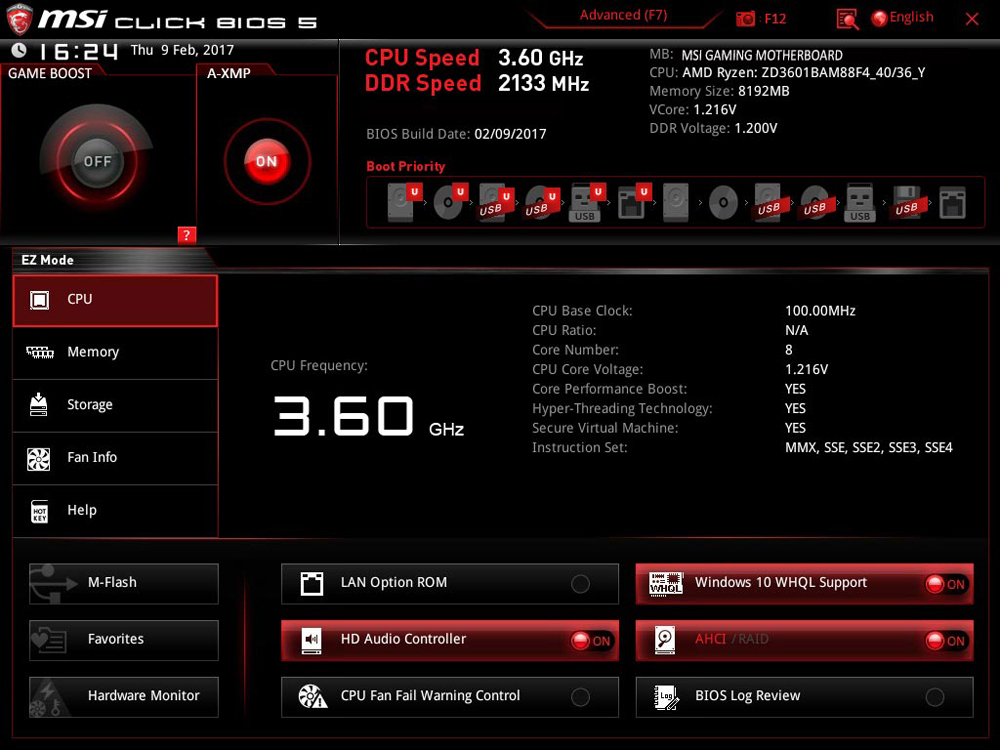This screenshot has width=1000, height=750.
Task: Select UEFI USB hard disk boot device
Action: pyautogui.click(x=496, y=202)
